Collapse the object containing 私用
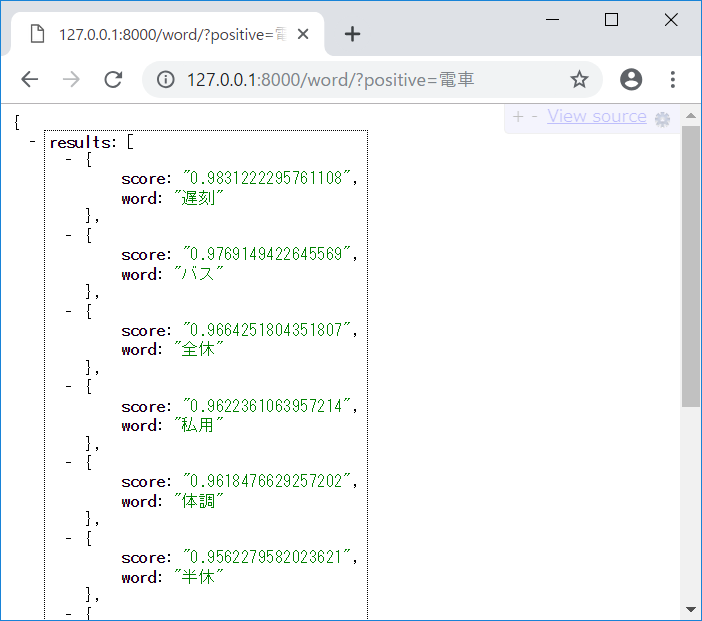702x621 pixels. (68, 386)
